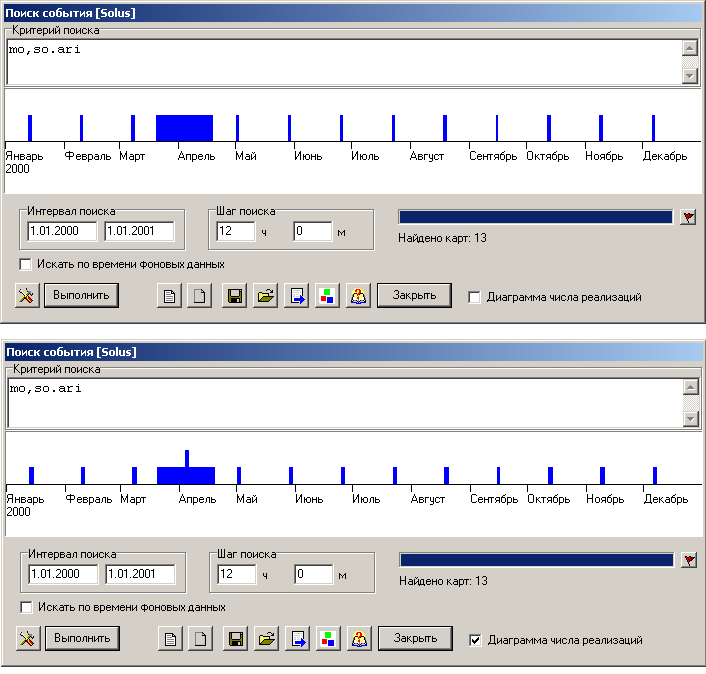Click the open folder icon in the top window
This screenshot has width=706, height=674.
tap(265, 297)
